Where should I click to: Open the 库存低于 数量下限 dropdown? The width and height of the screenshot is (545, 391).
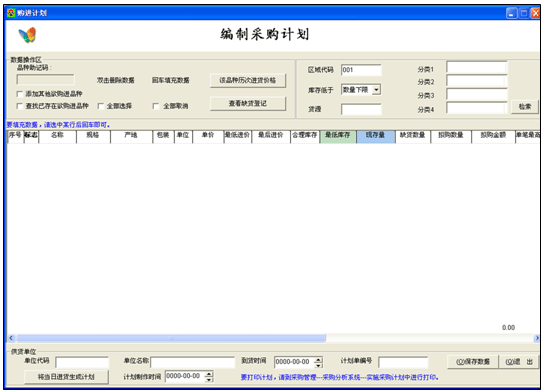point(376,90)
